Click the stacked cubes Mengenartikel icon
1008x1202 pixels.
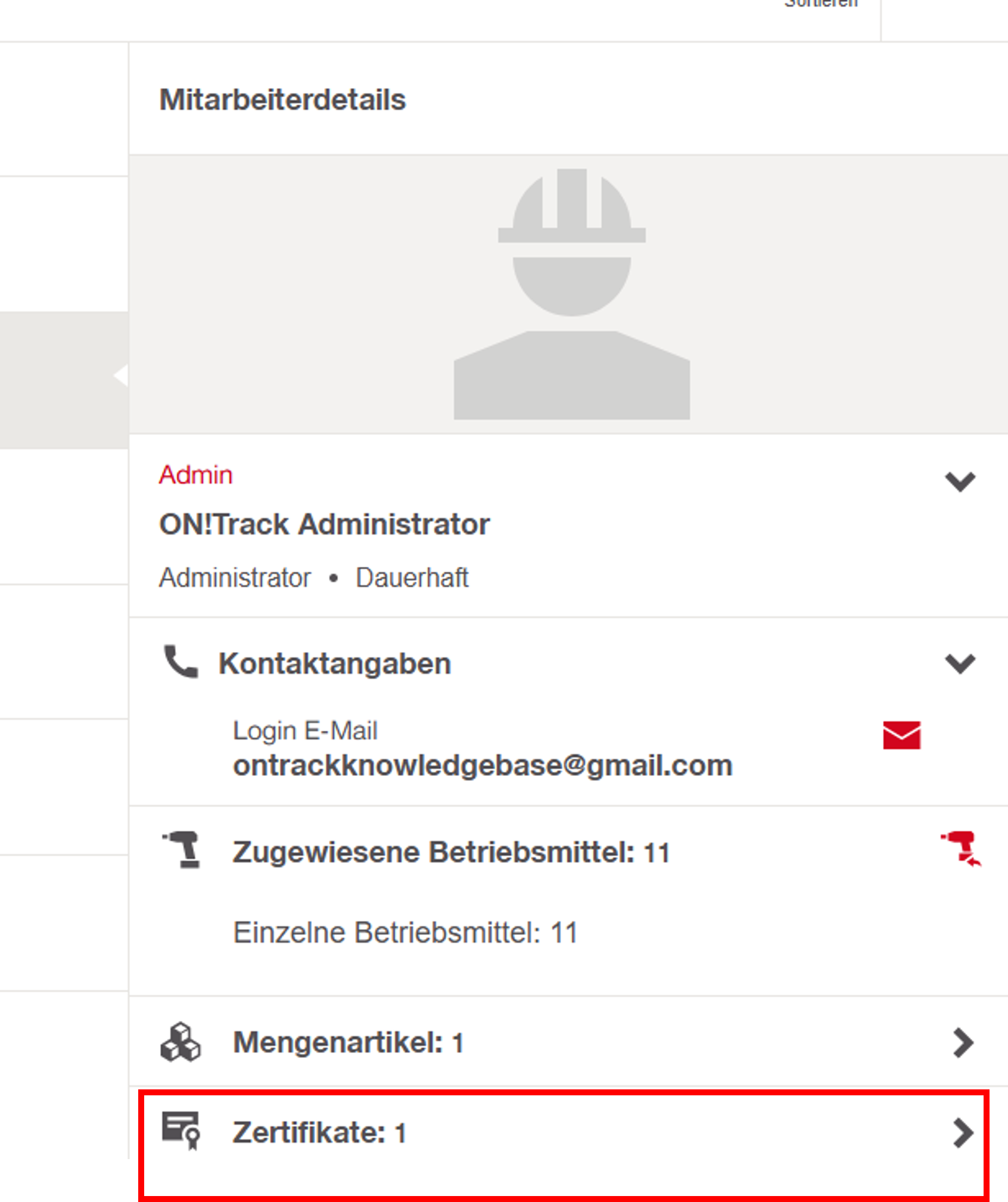[x=181, y=1042]
